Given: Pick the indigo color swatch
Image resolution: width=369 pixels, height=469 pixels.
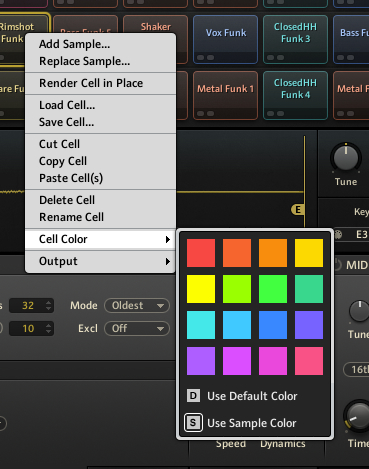Looking at the screenshot, I should tap(309, 325).
